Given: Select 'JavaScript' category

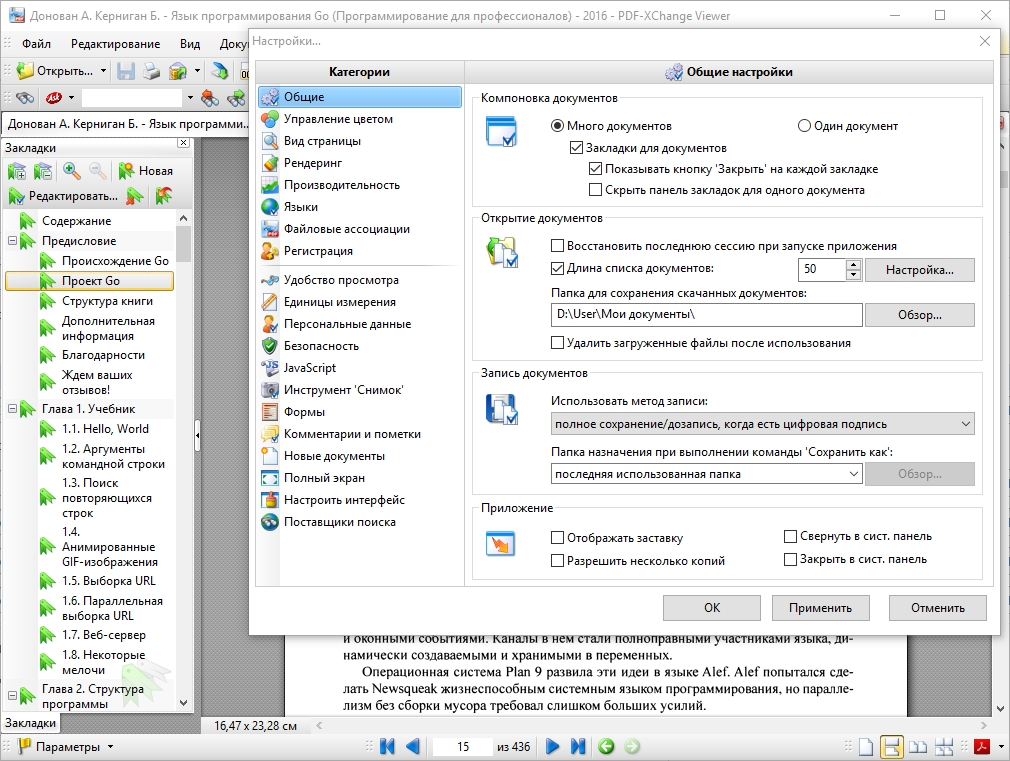Looking at the screenshot, I should point(360,368).
